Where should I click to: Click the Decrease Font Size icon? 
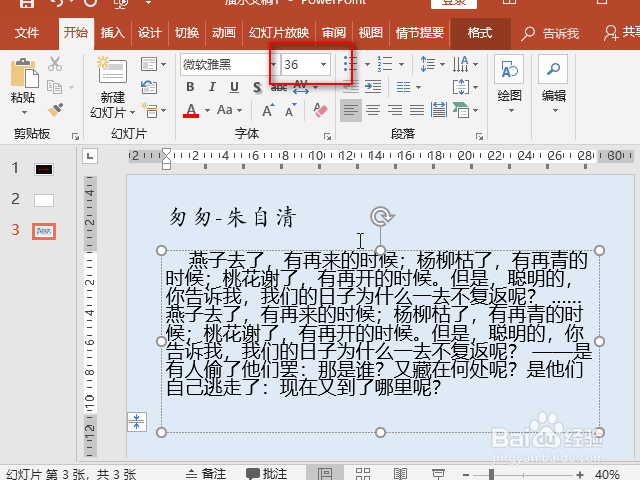(x=290, y=110)
